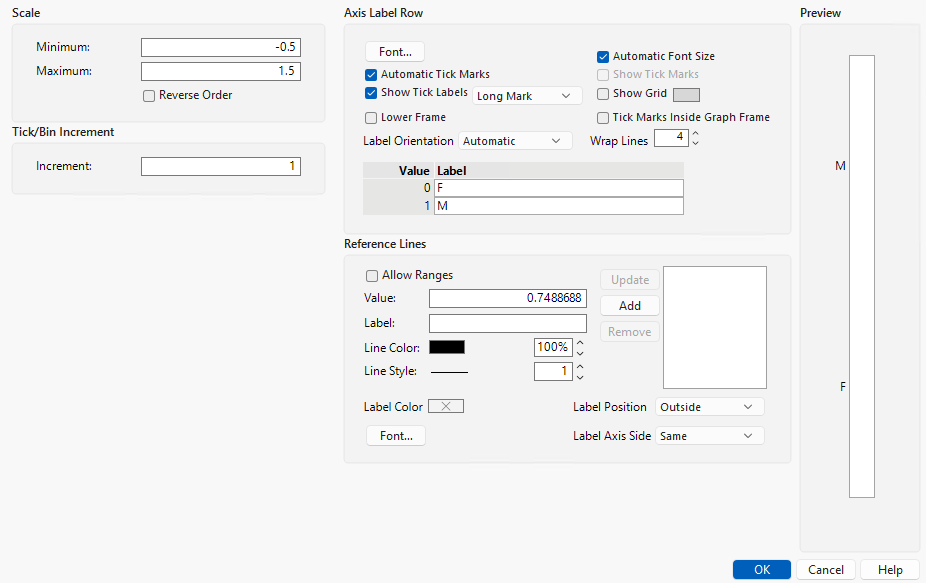The height and width of the screenshot is (583, 926).
Task: Enable the Lower Frame option
Action: [371, 118]
